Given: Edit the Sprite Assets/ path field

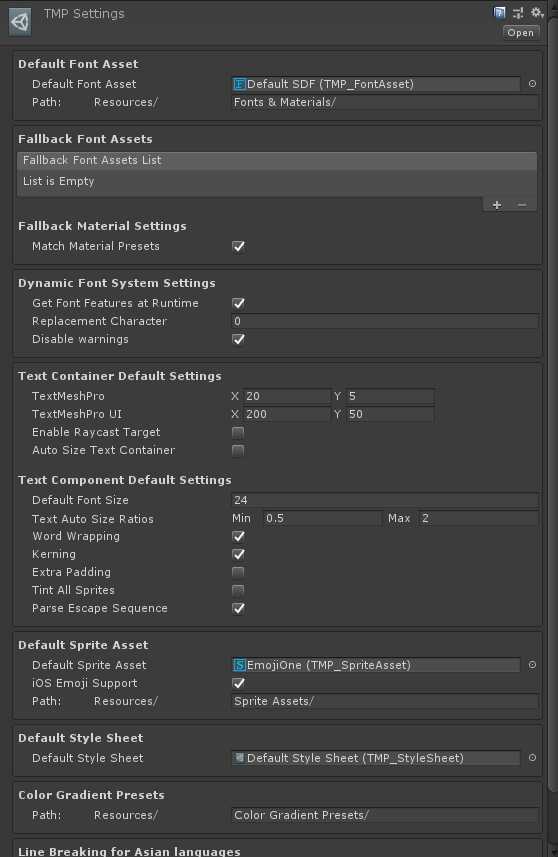Looking at the screenshot, I should pyautogui.click(x=385, y=701).
